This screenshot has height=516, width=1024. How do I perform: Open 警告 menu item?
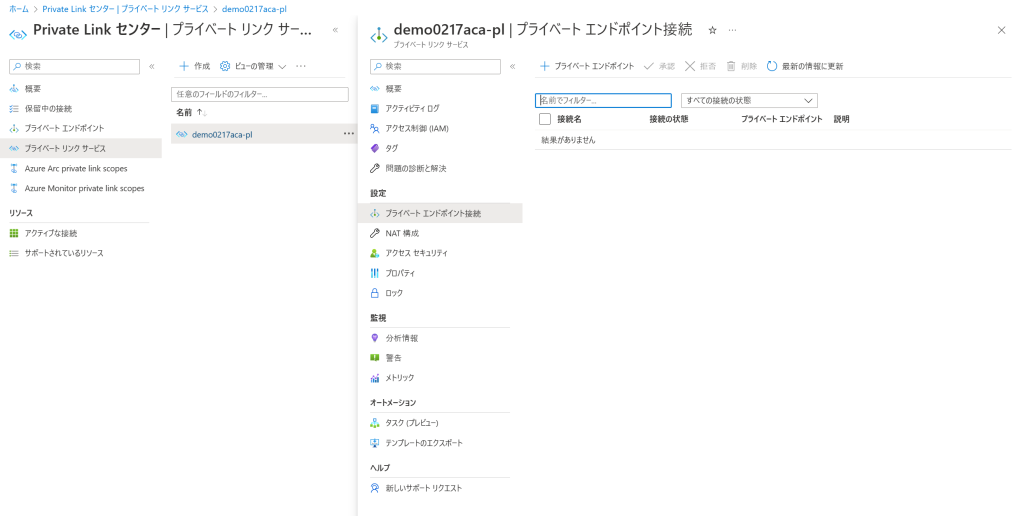pos(393,358)
